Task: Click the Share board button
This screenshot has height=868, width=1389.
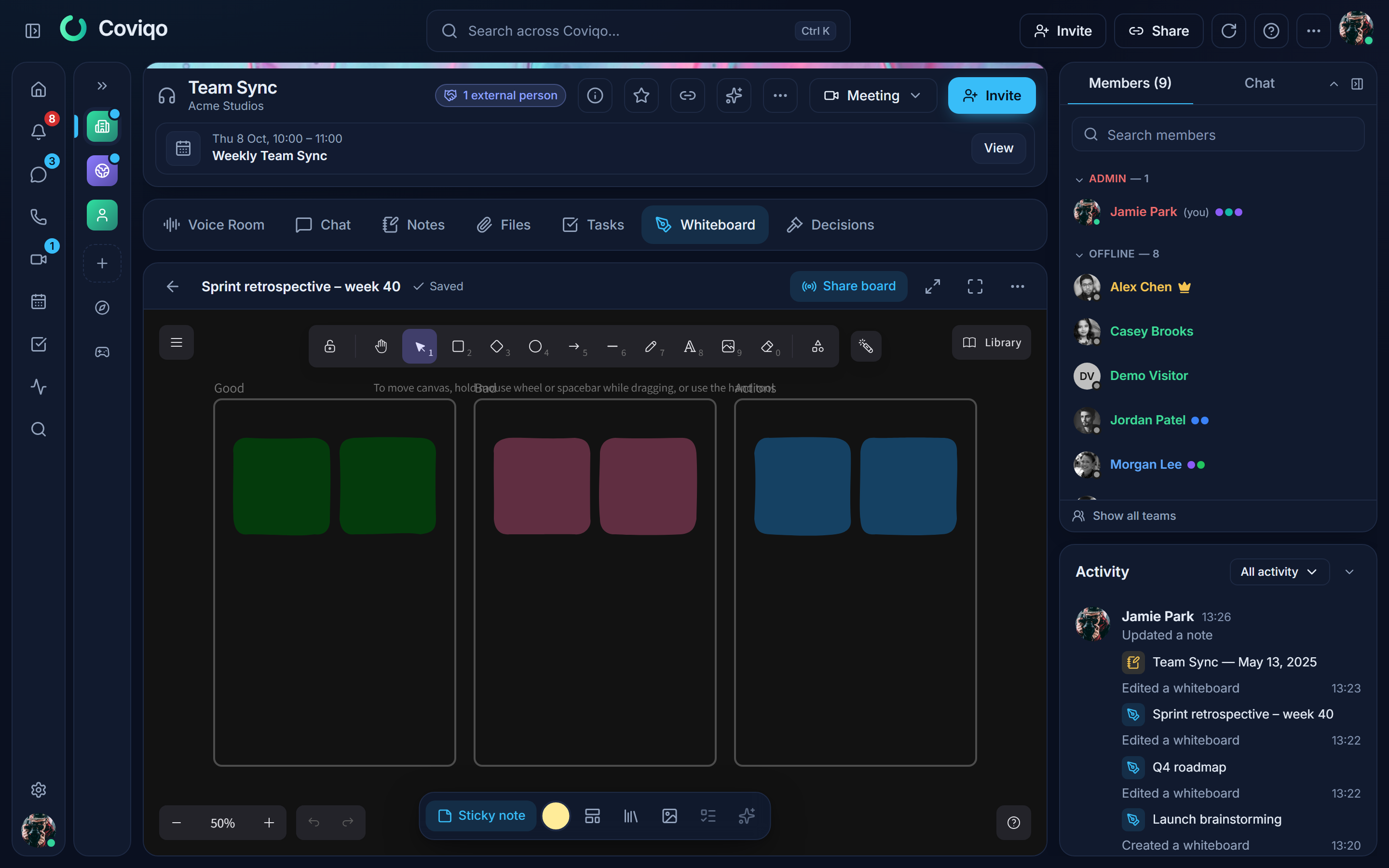Action: [848, 286]
